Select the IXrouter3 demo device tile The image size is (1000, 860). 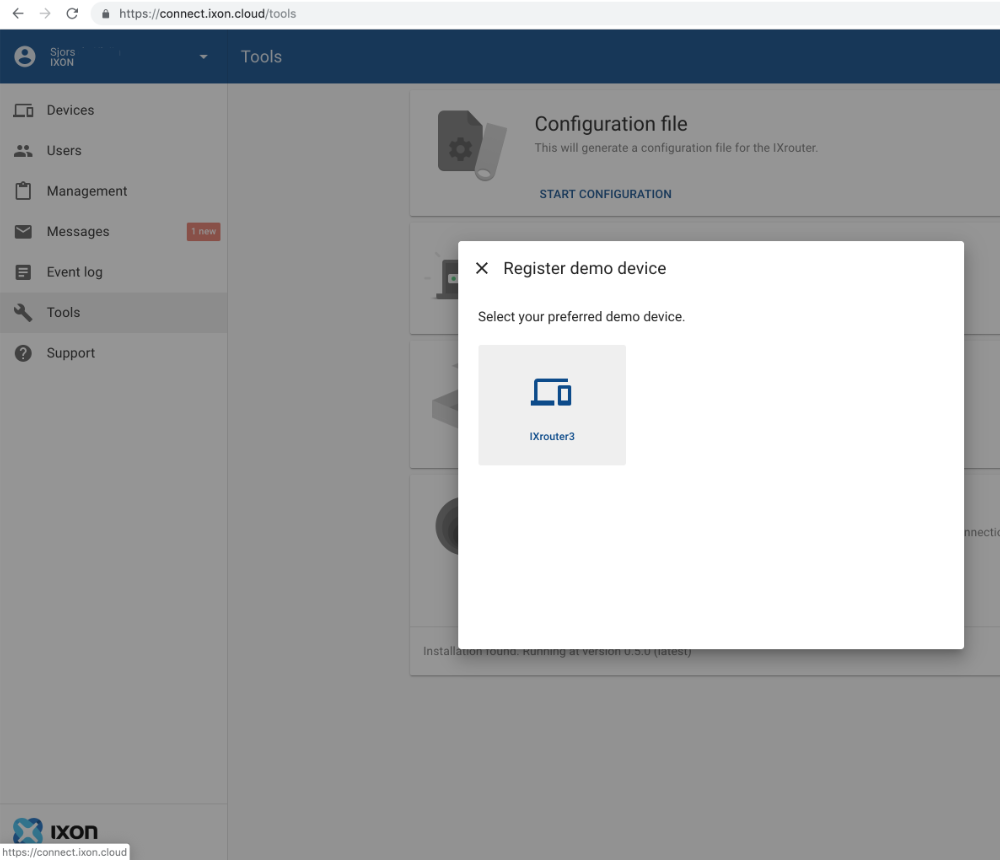coord(552,404)
